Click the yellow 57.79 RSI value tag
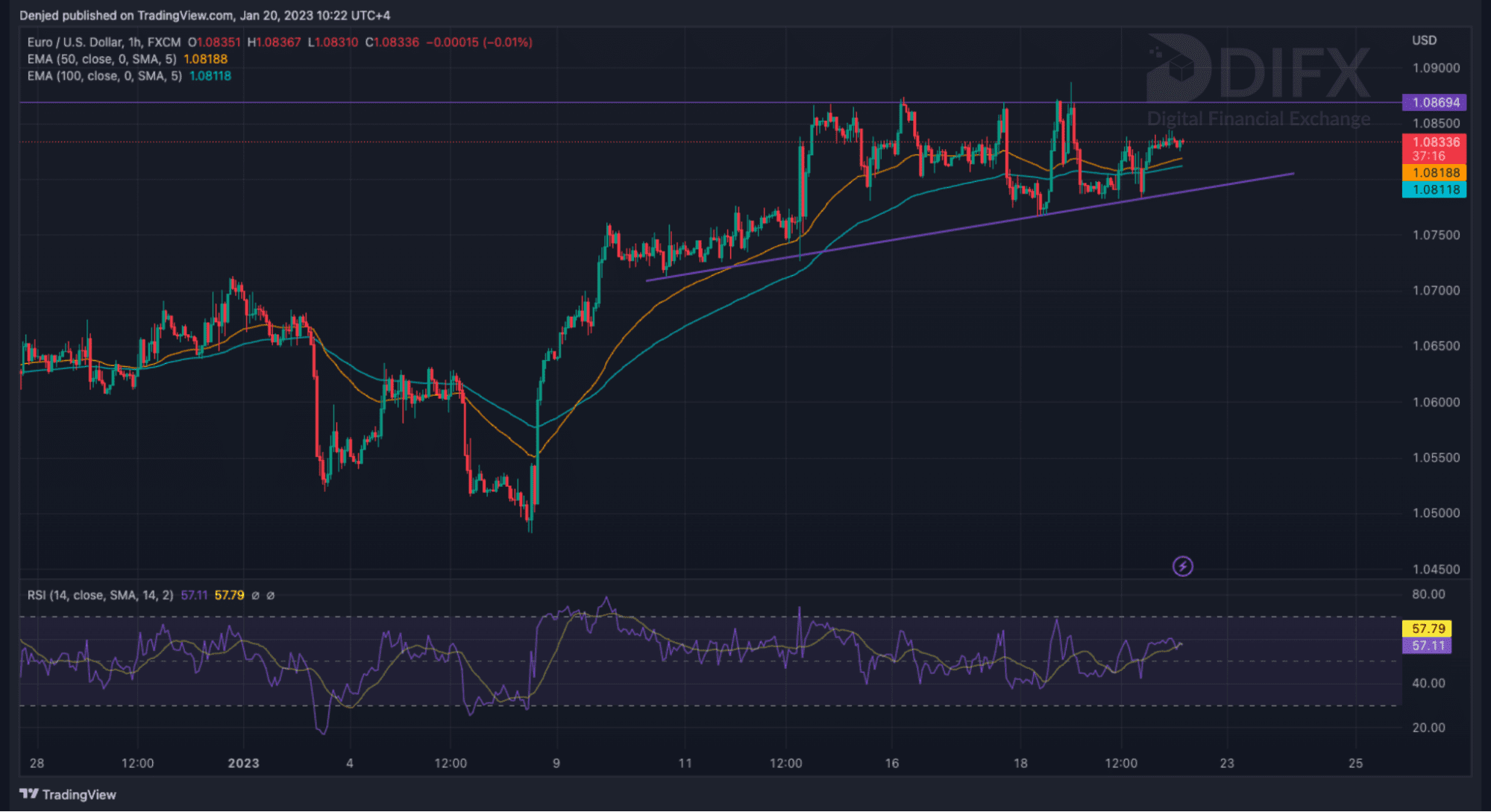Screen dimensions: 1491x812 coord(1427,629)
